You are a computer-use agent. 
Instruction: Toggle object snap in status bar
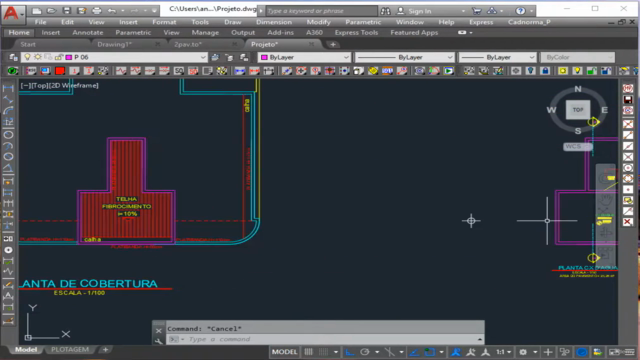429,352
